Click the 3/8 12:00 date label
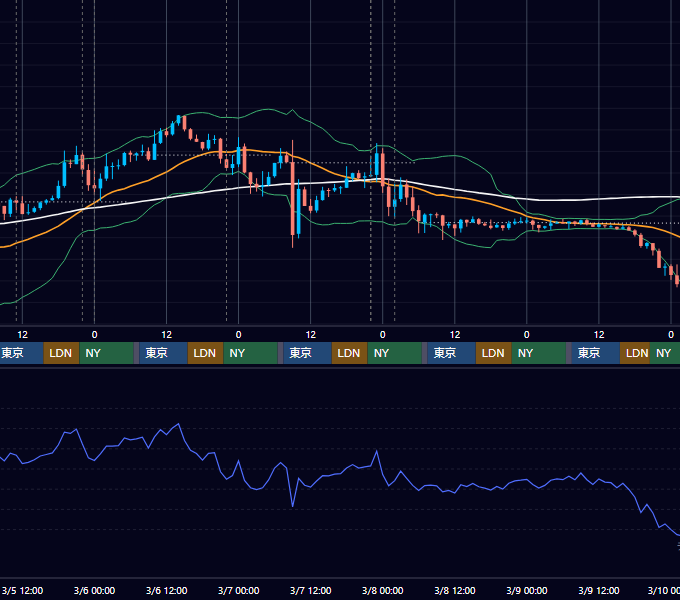Screen dimensions: 680x600 454,590
